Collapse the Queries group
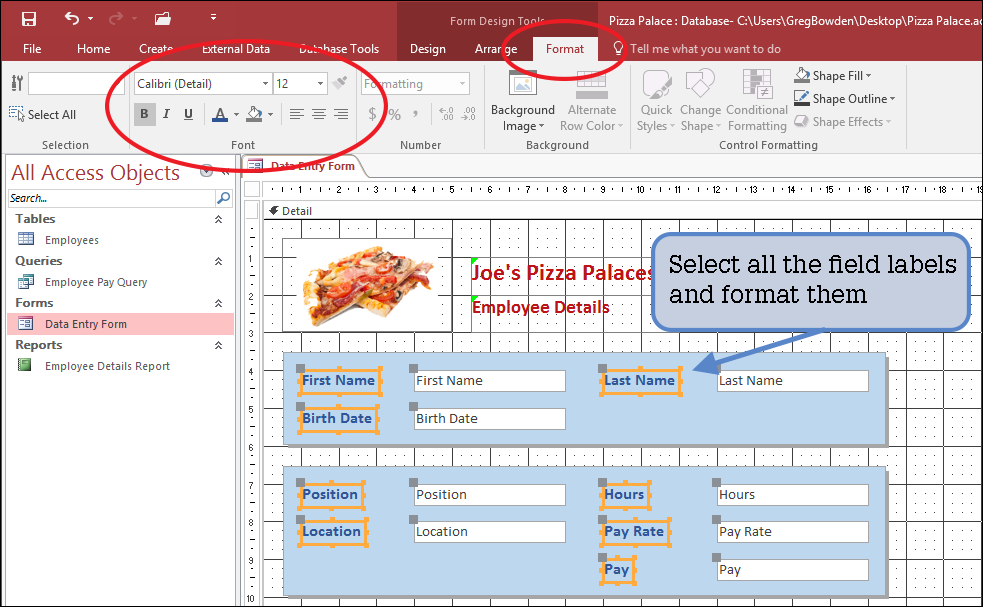 click(218, 261)
